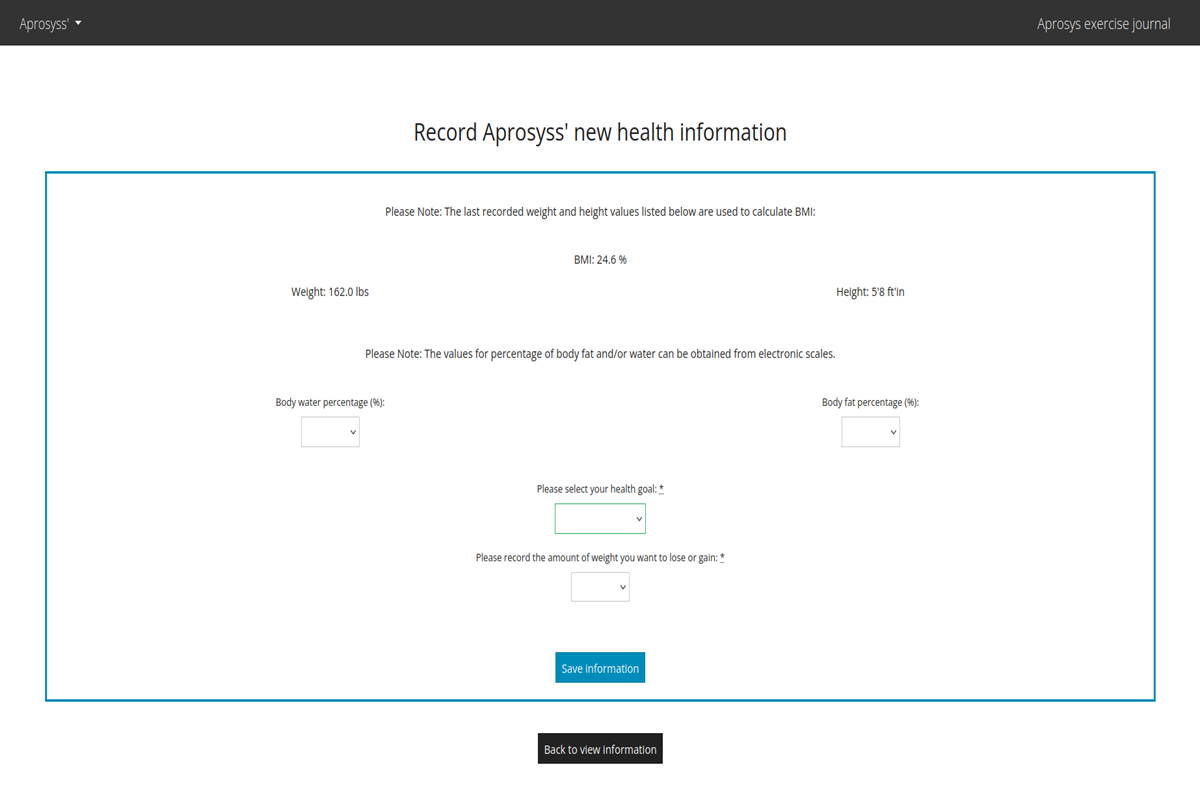Open the weight to lose or gain dropdown

tap(600, 587)
